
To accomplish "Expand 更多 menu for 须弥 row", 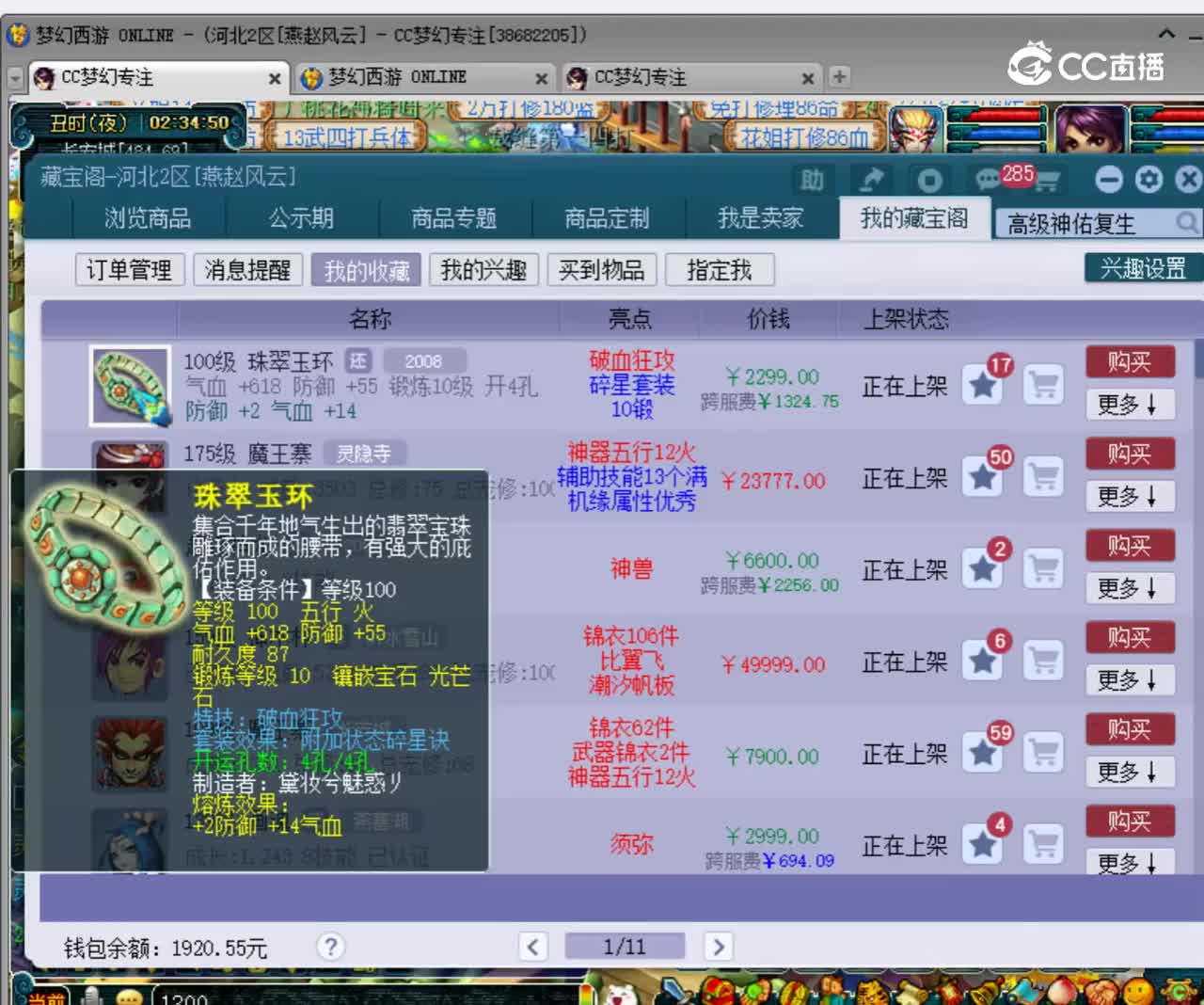I will pos(1129,862).
